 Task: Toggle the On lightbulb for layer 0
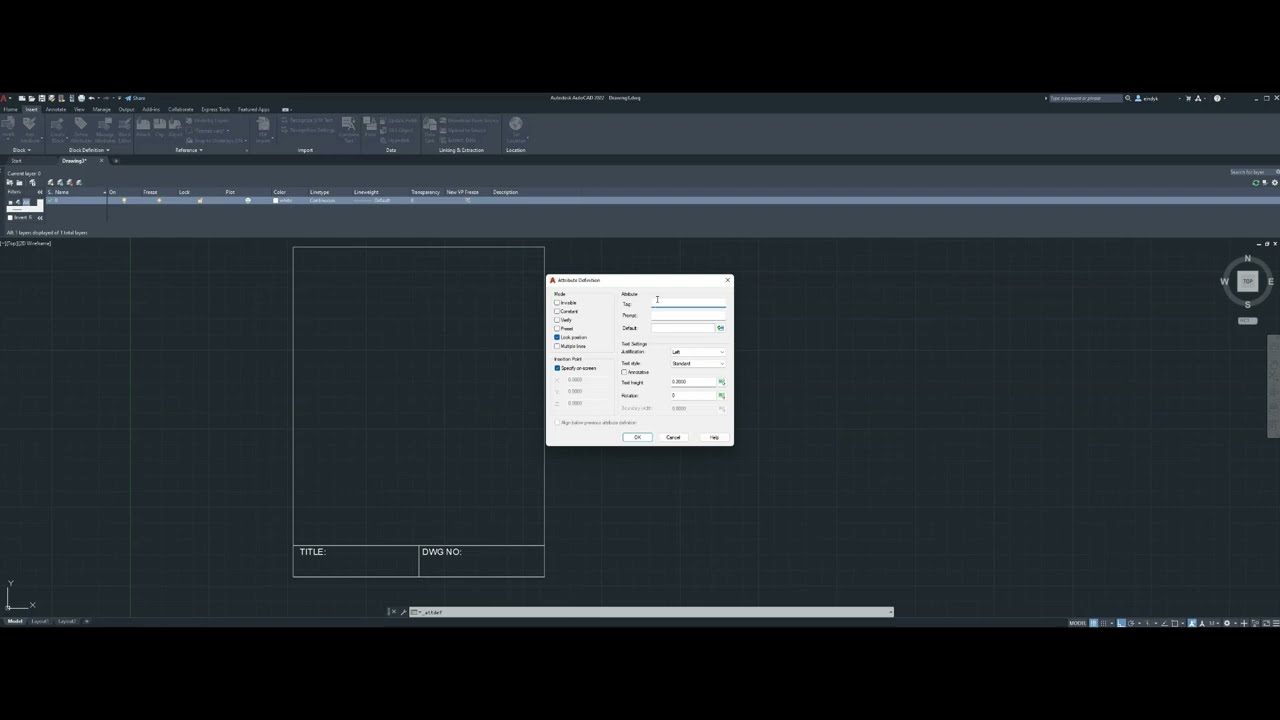pyautogui.click(x=124, y=200)
